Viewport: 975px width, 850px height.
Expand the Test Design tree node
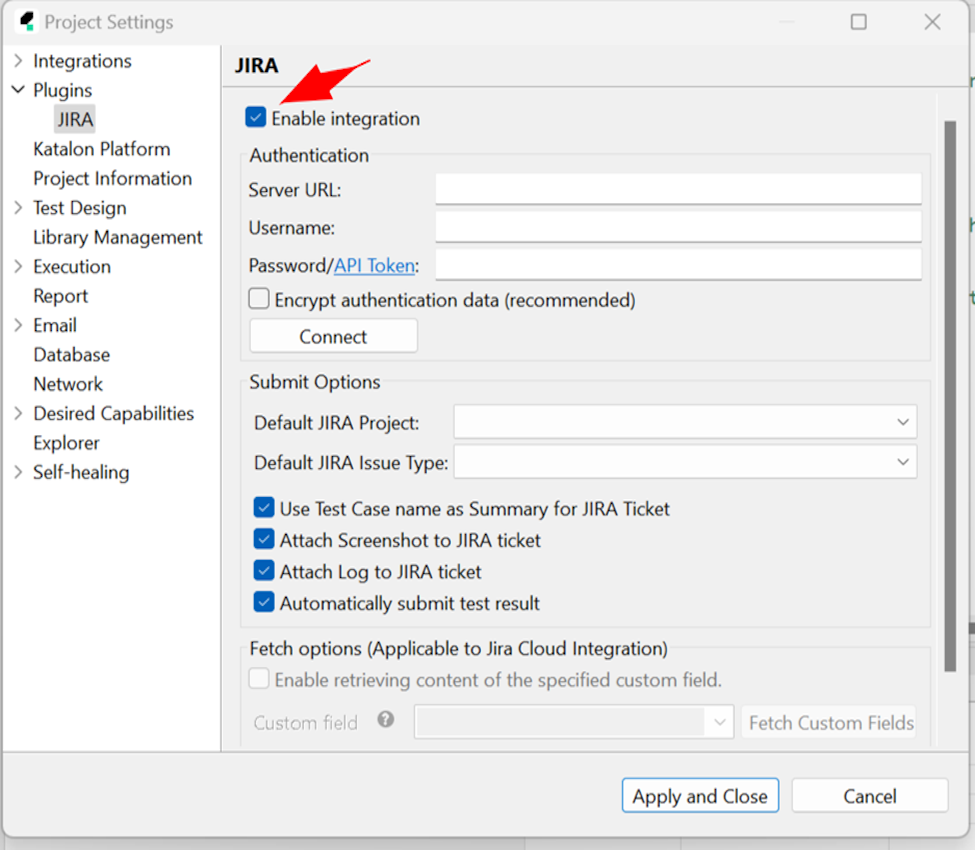18,207
